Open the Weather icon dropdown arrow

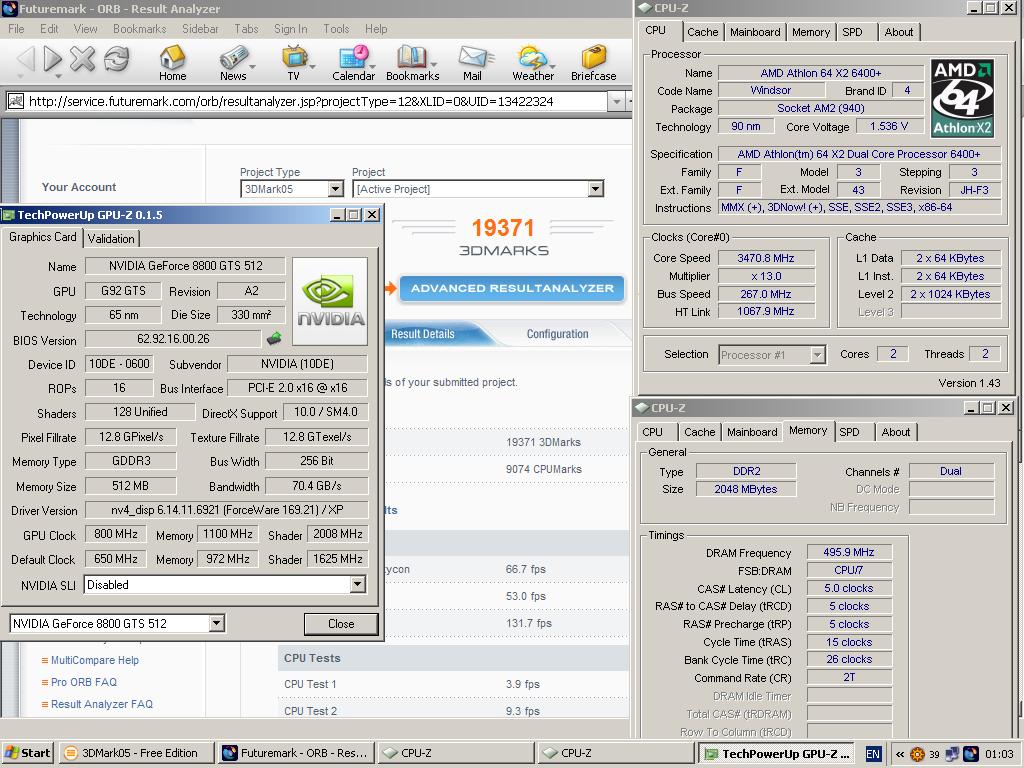552,67
